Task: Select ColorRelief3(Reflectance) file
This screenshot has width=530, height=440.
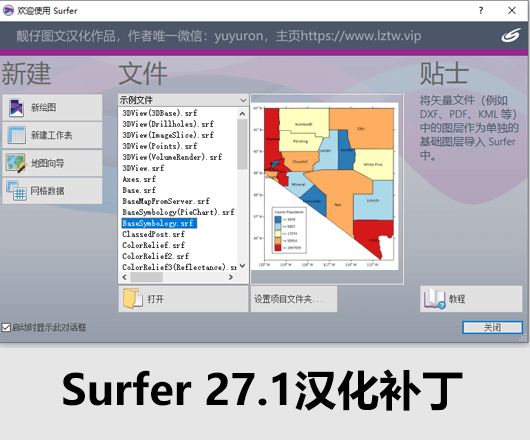Action: click(x=179, y=267)
